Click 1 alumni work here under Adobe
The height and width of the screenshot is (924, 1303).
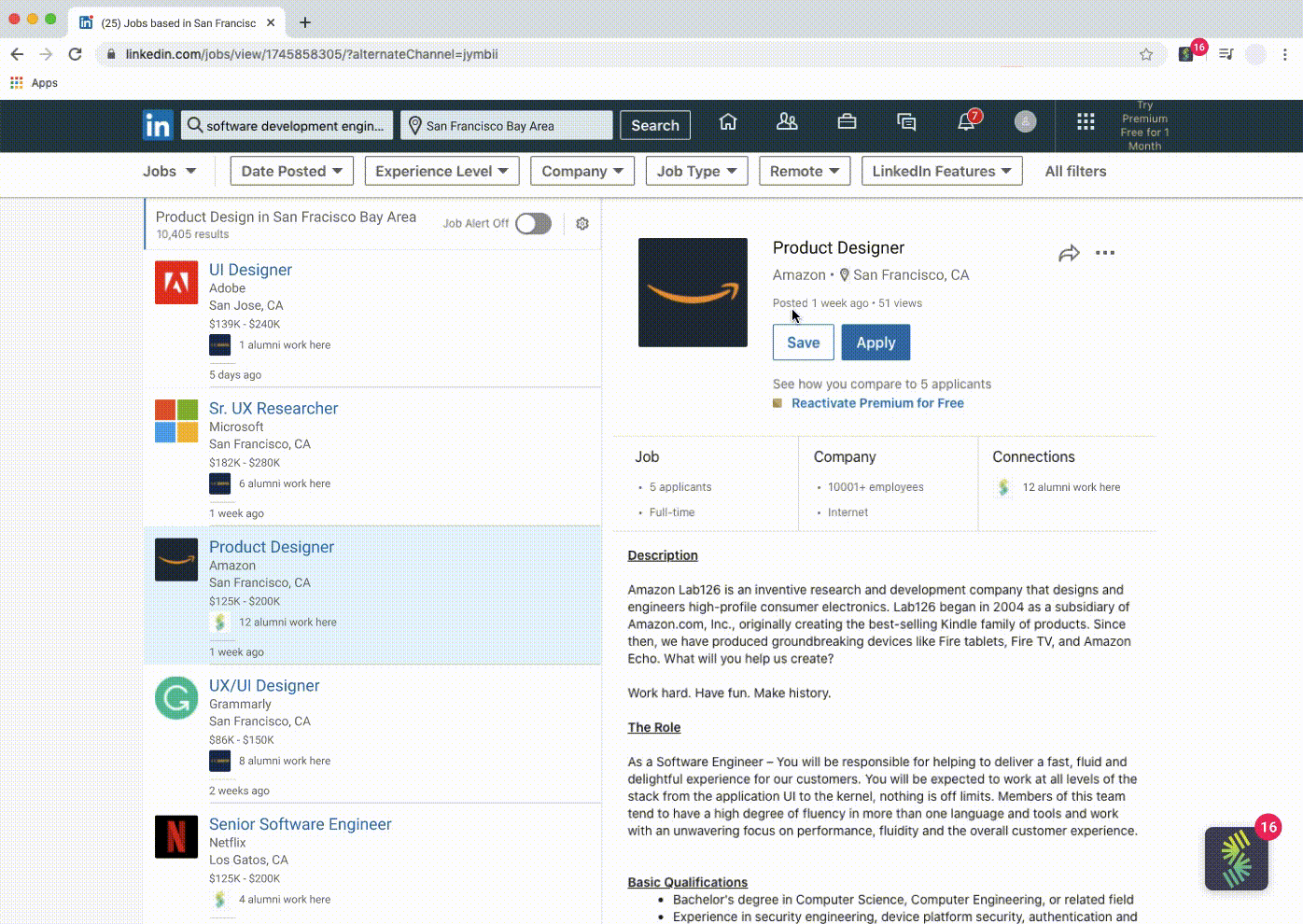285,345
